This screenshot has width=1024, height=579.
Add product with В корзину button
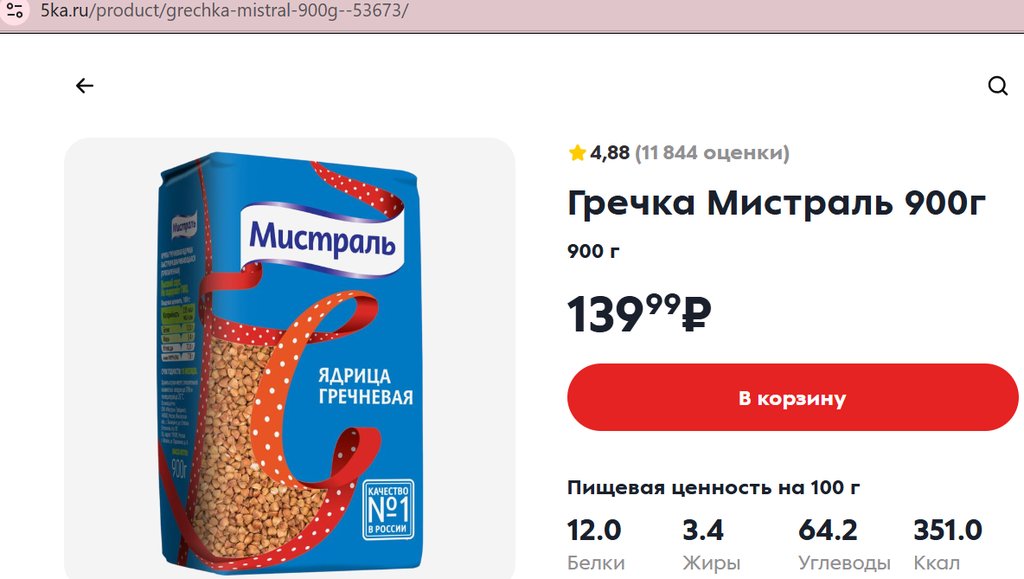(x=792, y=398)
